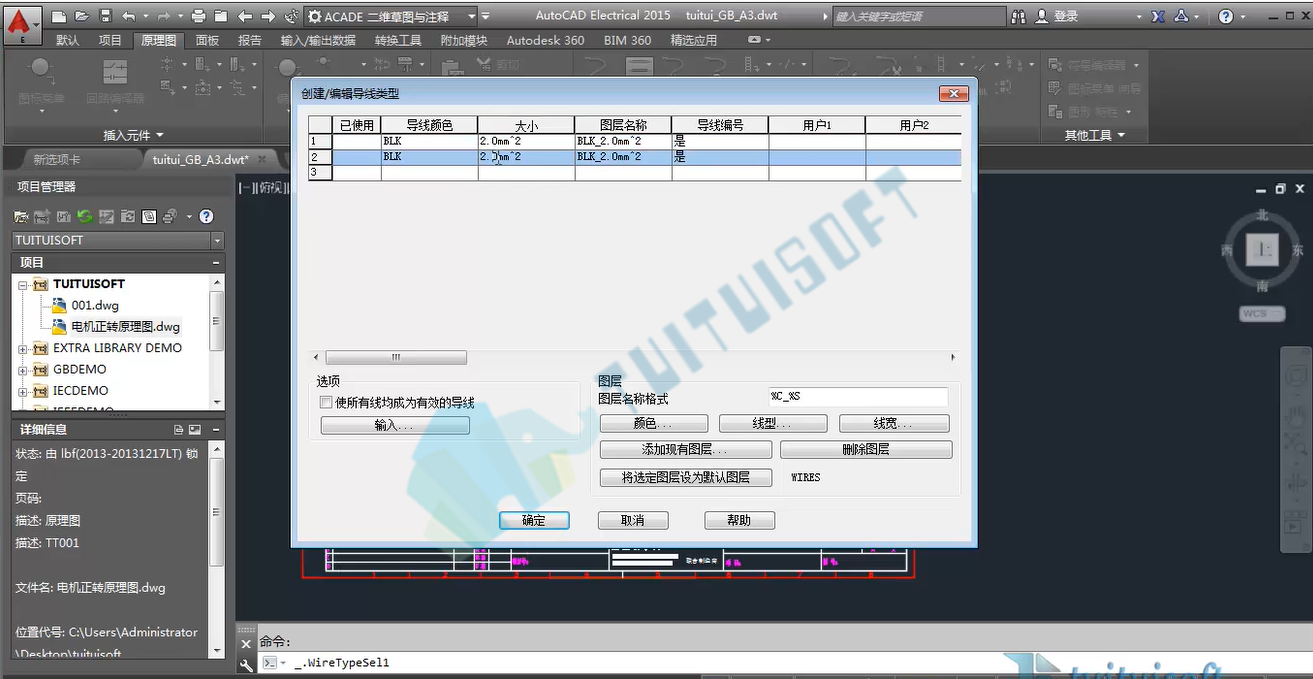Screen dimensions: 1313x679
Task: Click the green refresh icon in project manager
Action: (x=85, y=216)
